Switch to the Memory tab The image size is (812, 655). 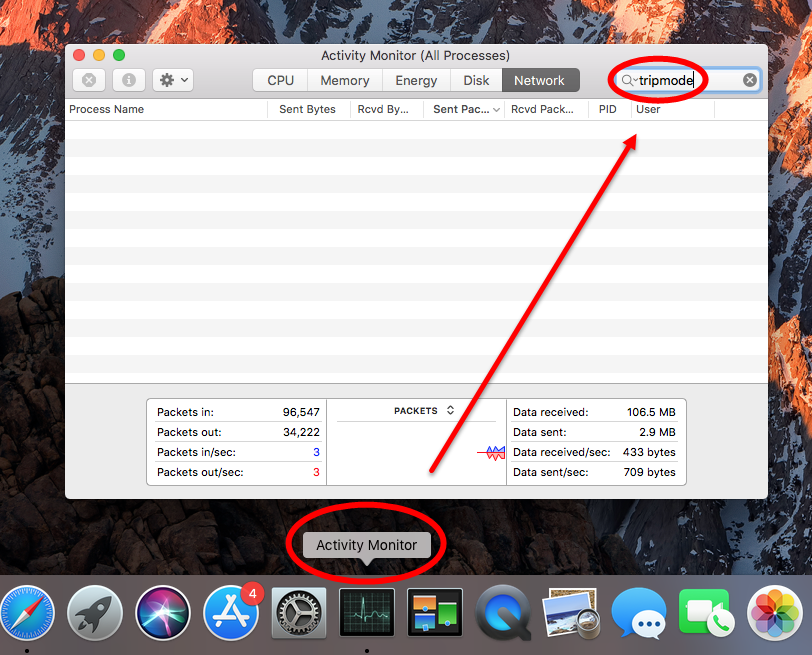[344, 80]
